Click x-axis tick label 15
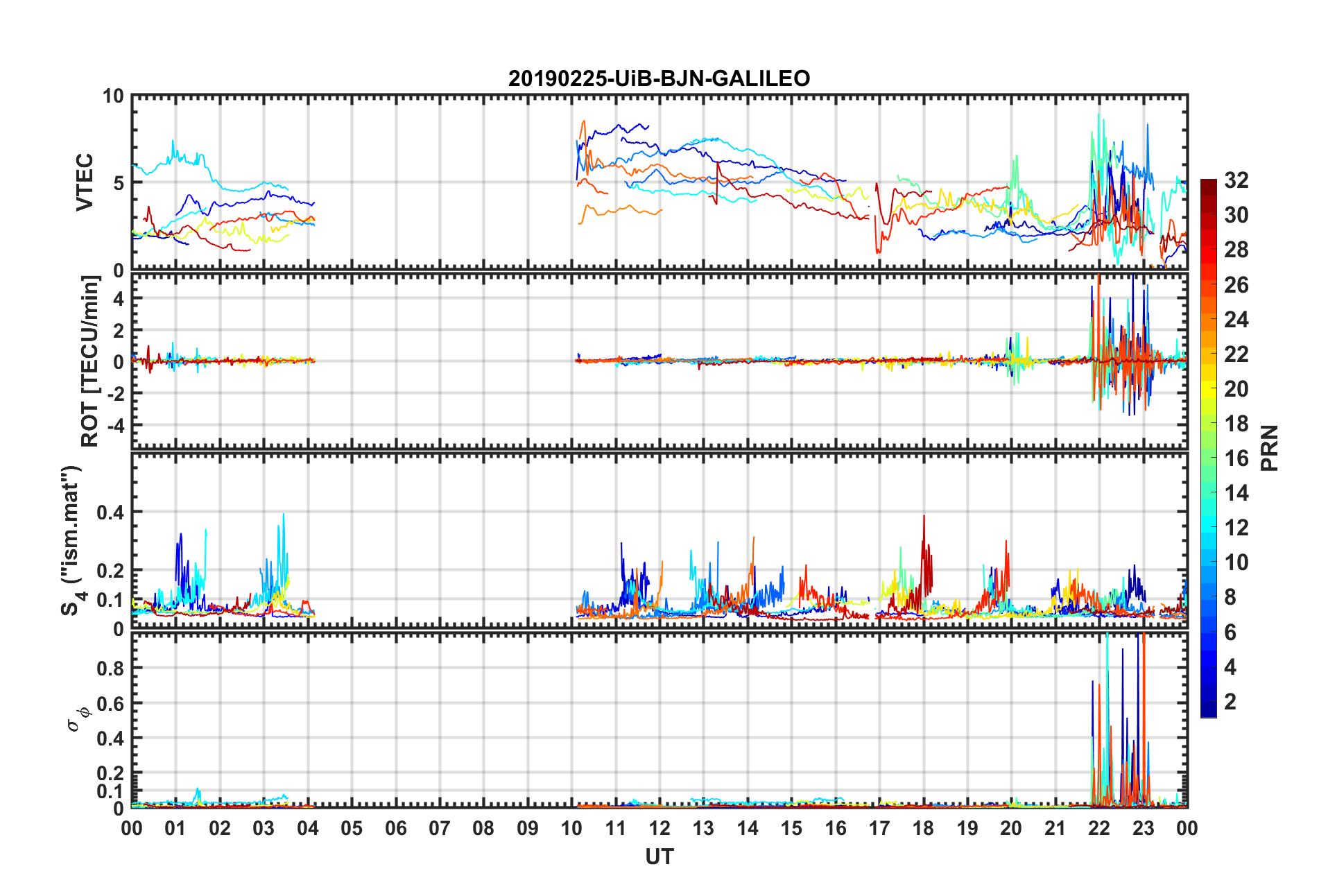The image size is (1319, 896). coord(791,828)
